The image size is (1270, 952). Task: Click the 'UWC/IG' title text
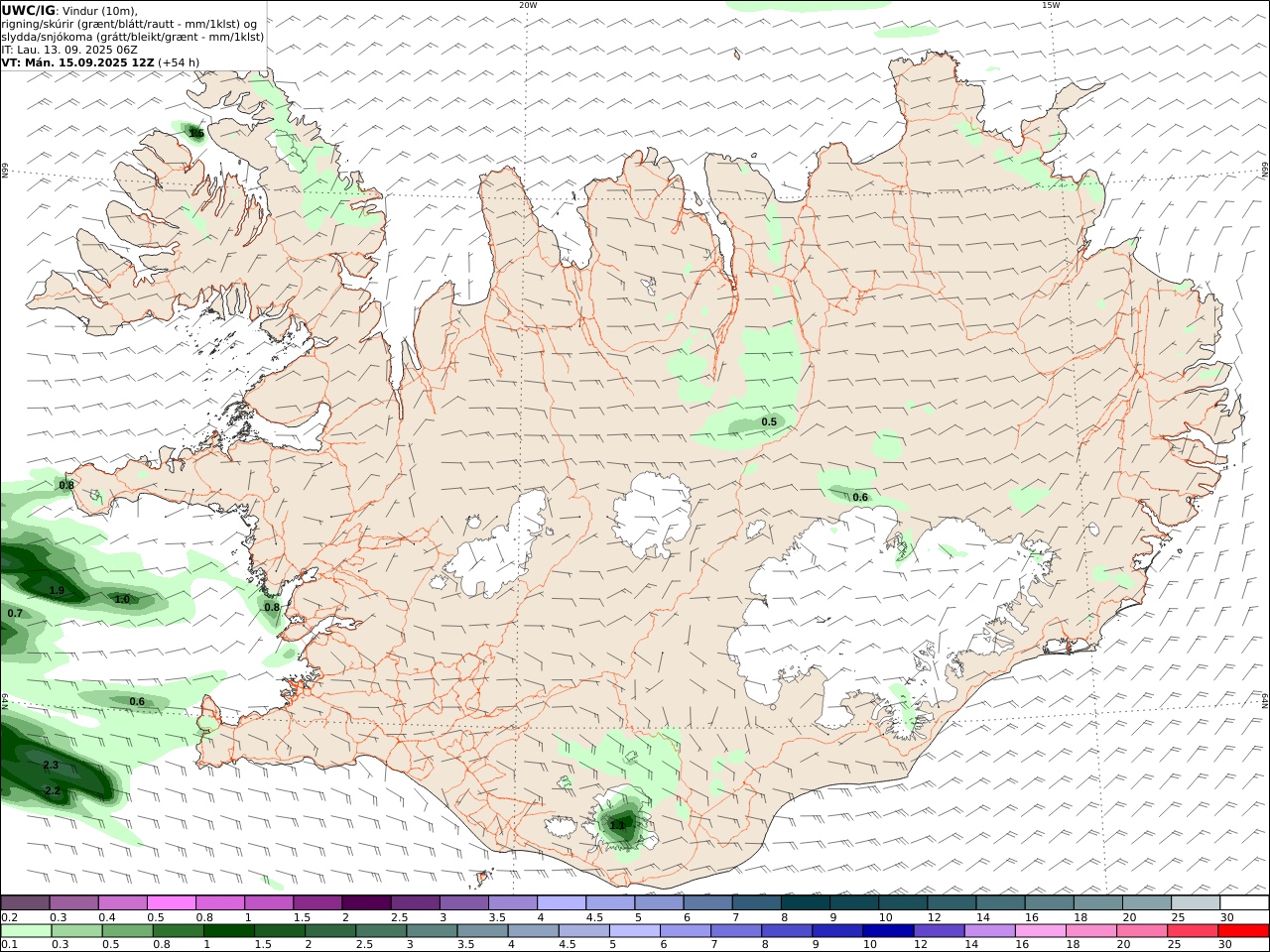(27, 10)
